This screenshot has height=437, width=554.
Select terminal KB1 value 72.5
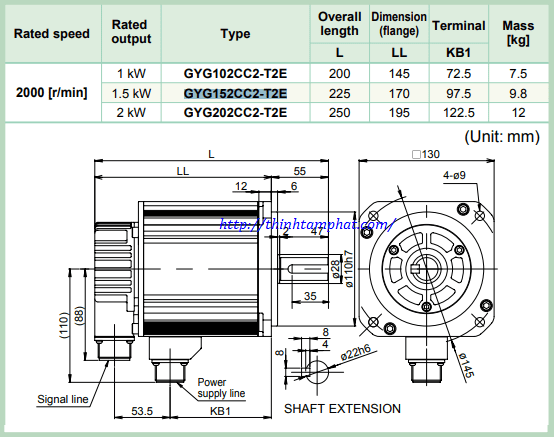click(x=459, y=73)
